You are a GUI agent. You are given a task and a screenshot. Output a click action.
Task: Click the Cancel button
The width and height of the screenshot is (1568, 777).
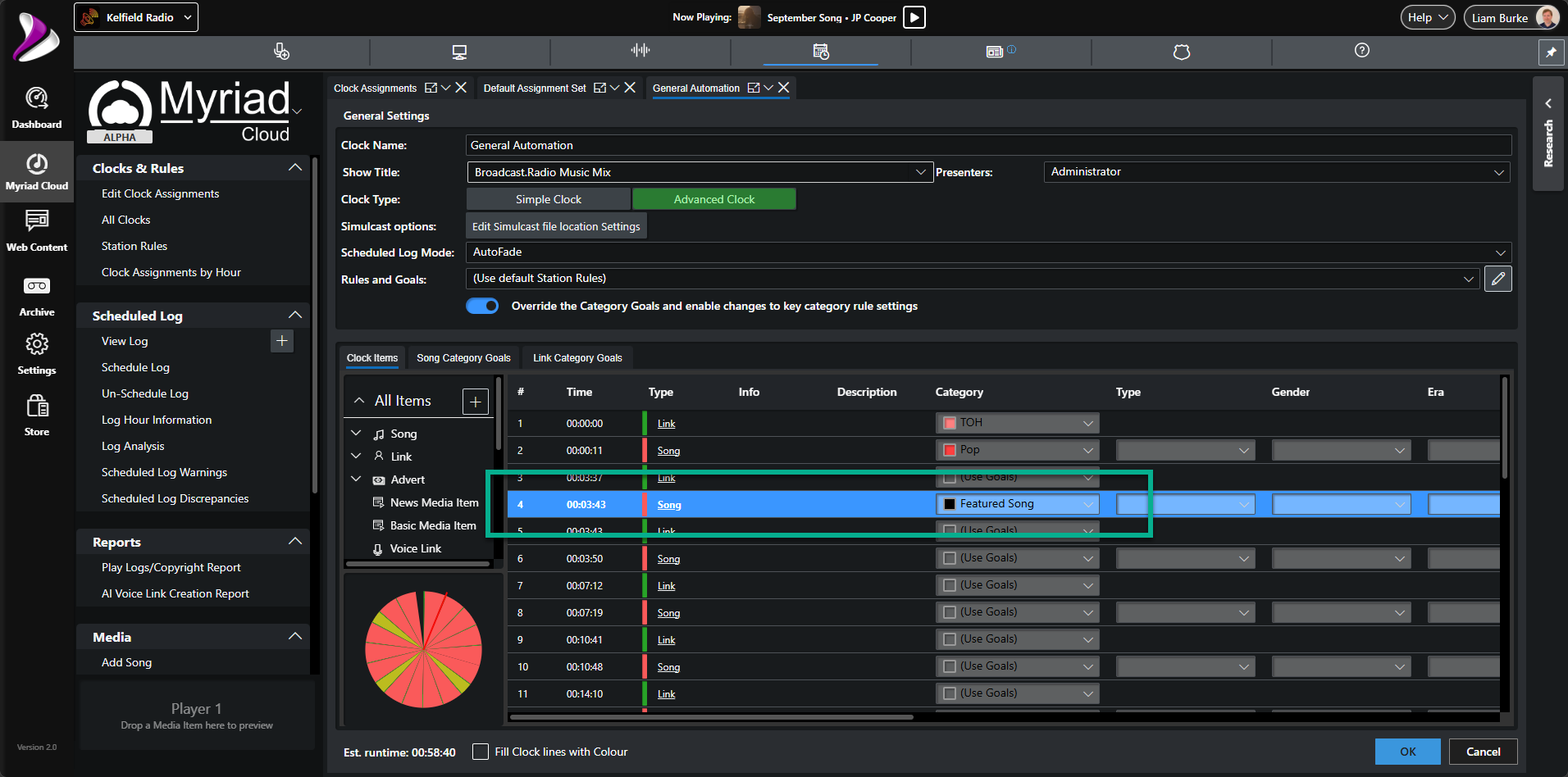(1484, 752)
